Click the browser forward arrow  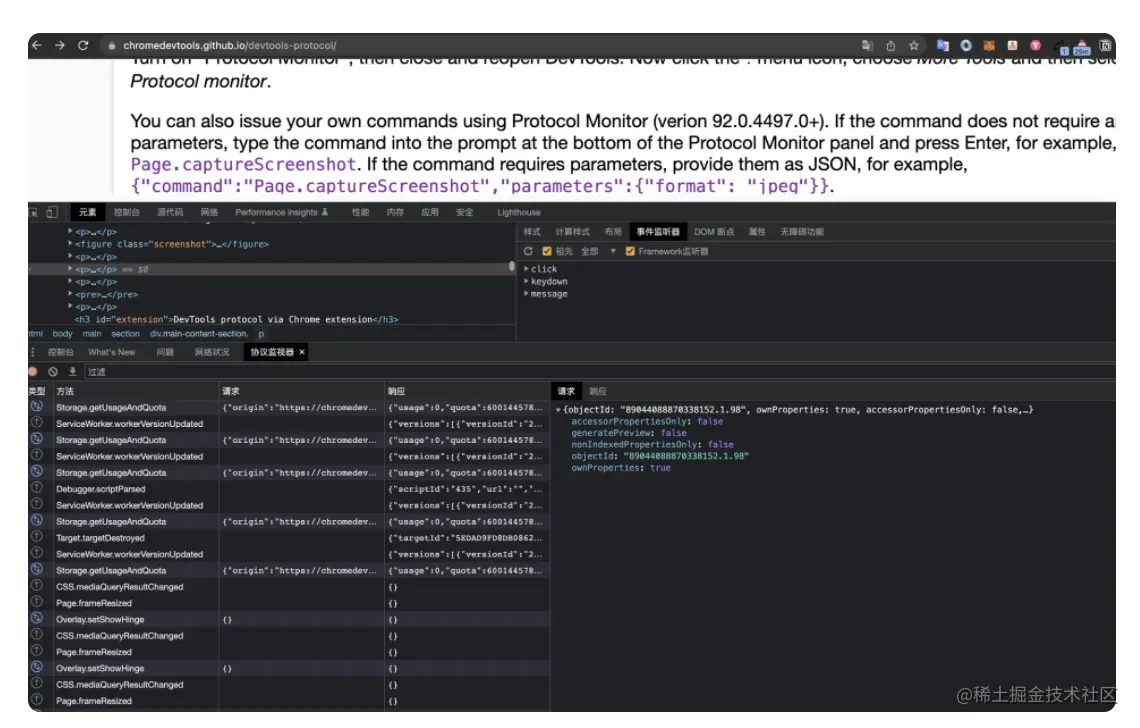(60, 45)
